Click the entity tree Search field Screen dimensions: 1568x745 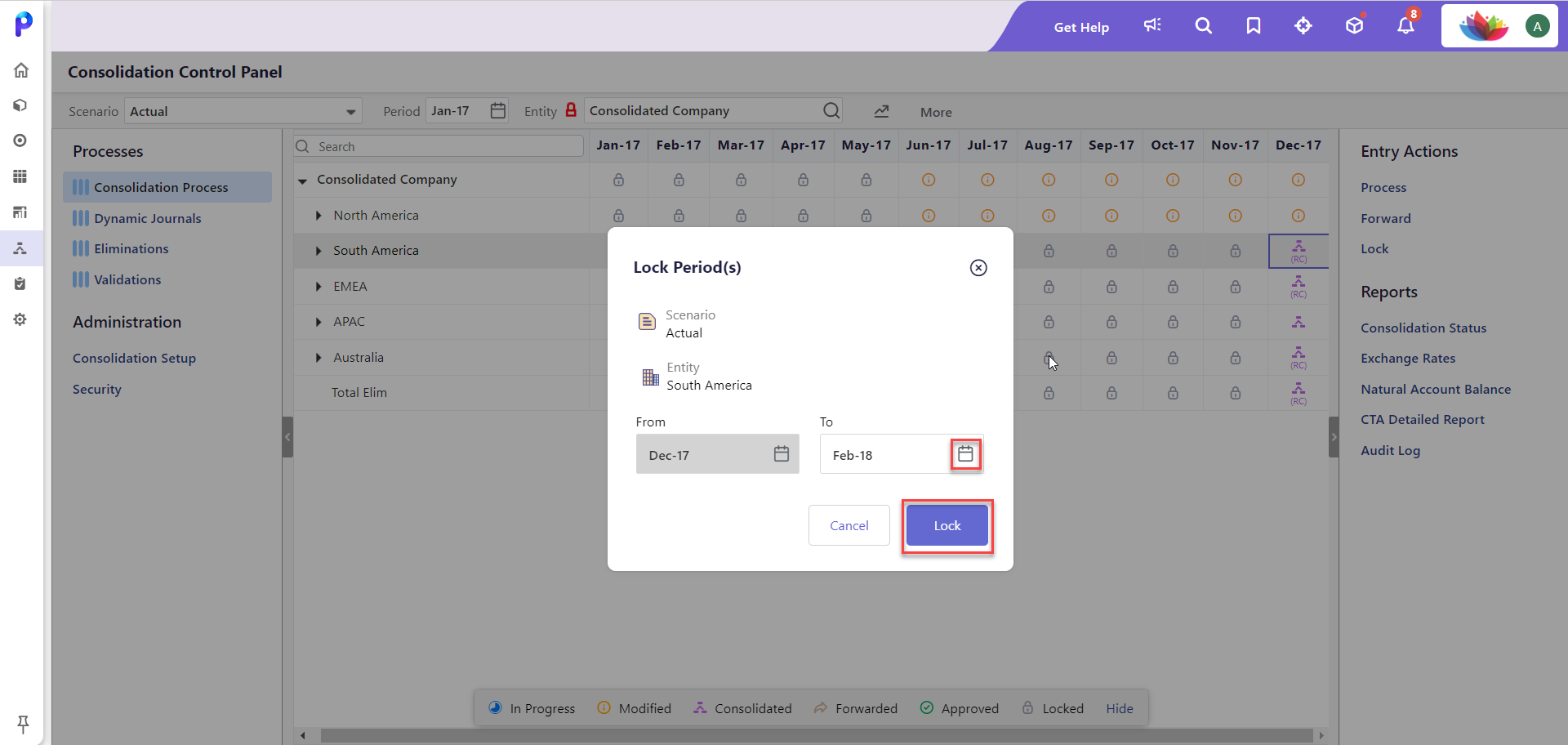[439, 146]
